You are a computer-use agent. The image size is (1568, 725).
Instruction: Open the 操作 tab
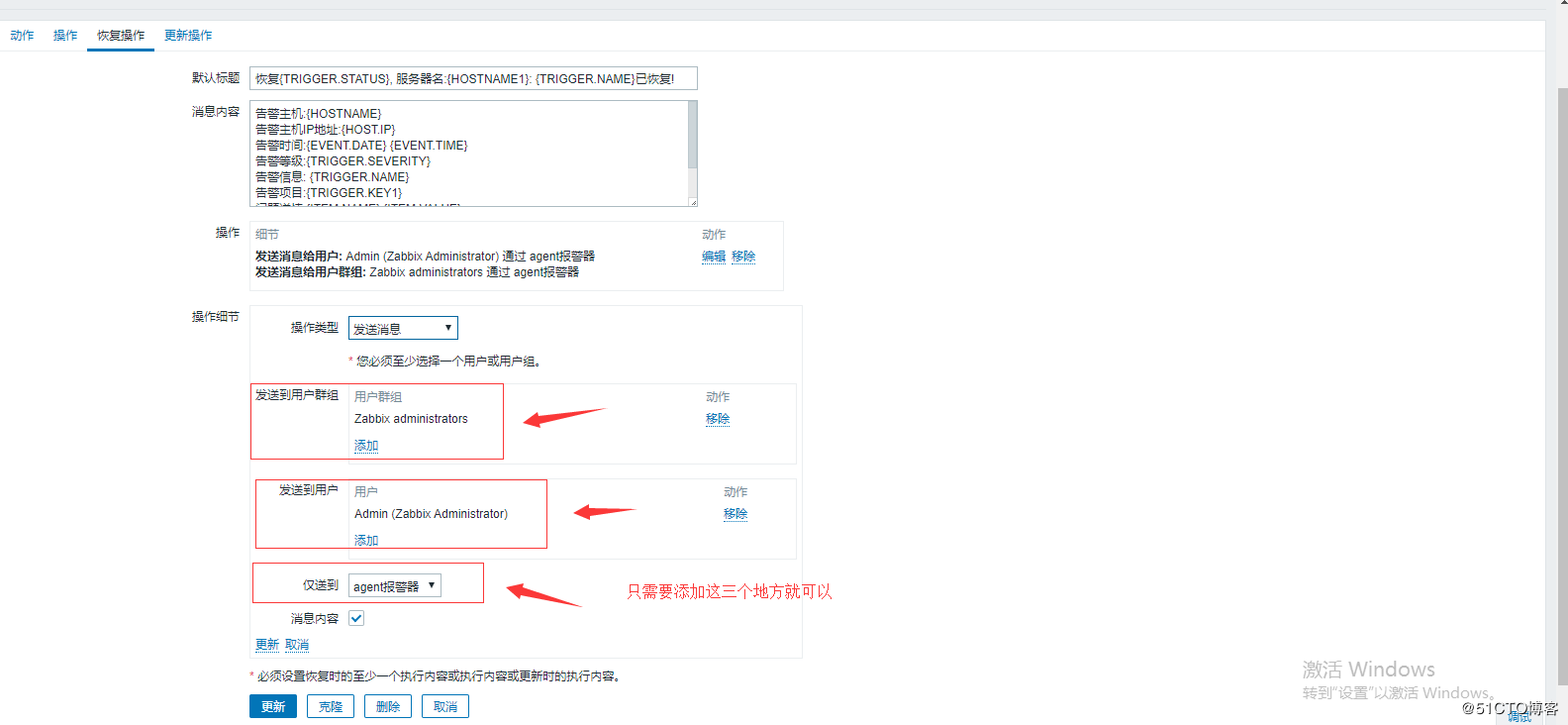click(65, 36)
